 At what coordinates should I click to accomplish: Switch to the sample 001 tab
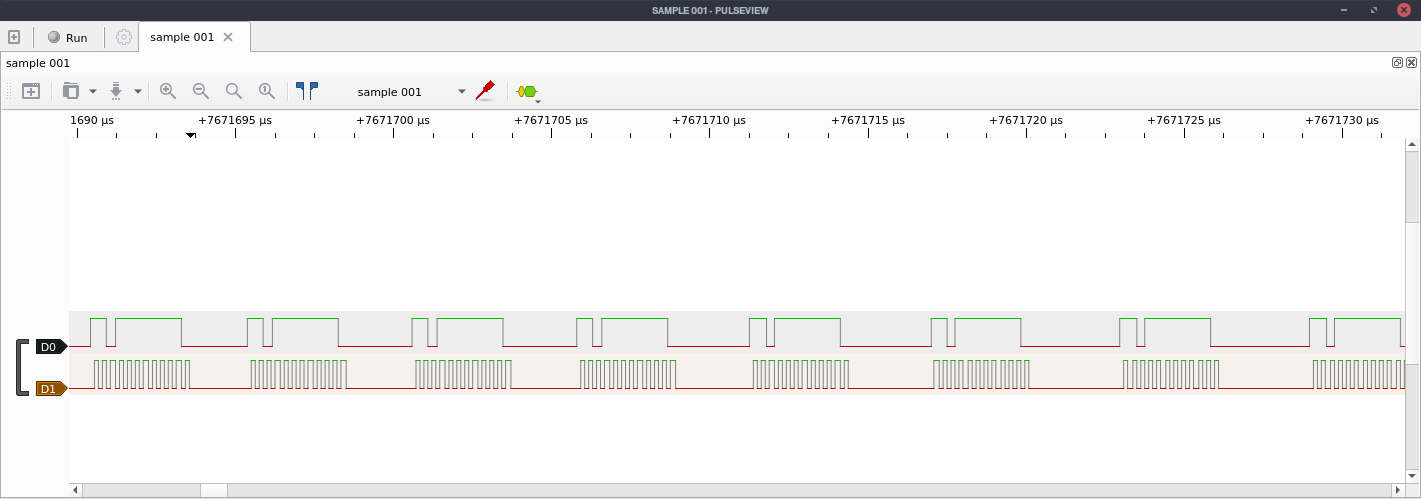coord(182,37)
